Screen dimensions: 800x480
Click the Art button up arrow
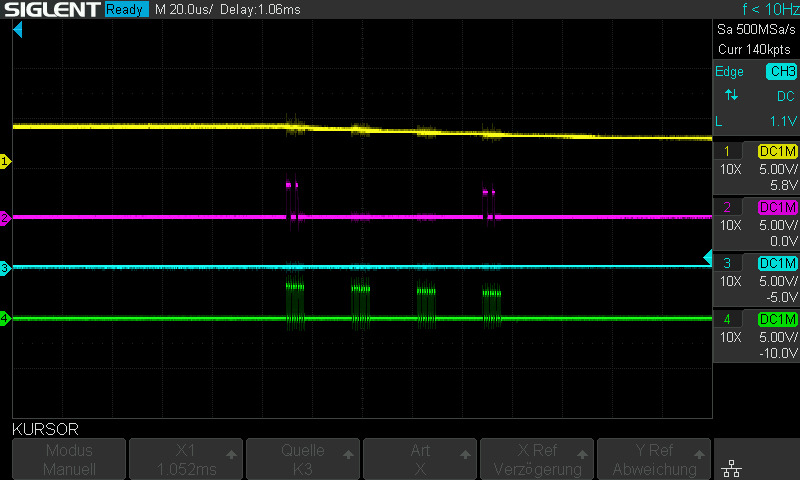click(x=465, y=454)
